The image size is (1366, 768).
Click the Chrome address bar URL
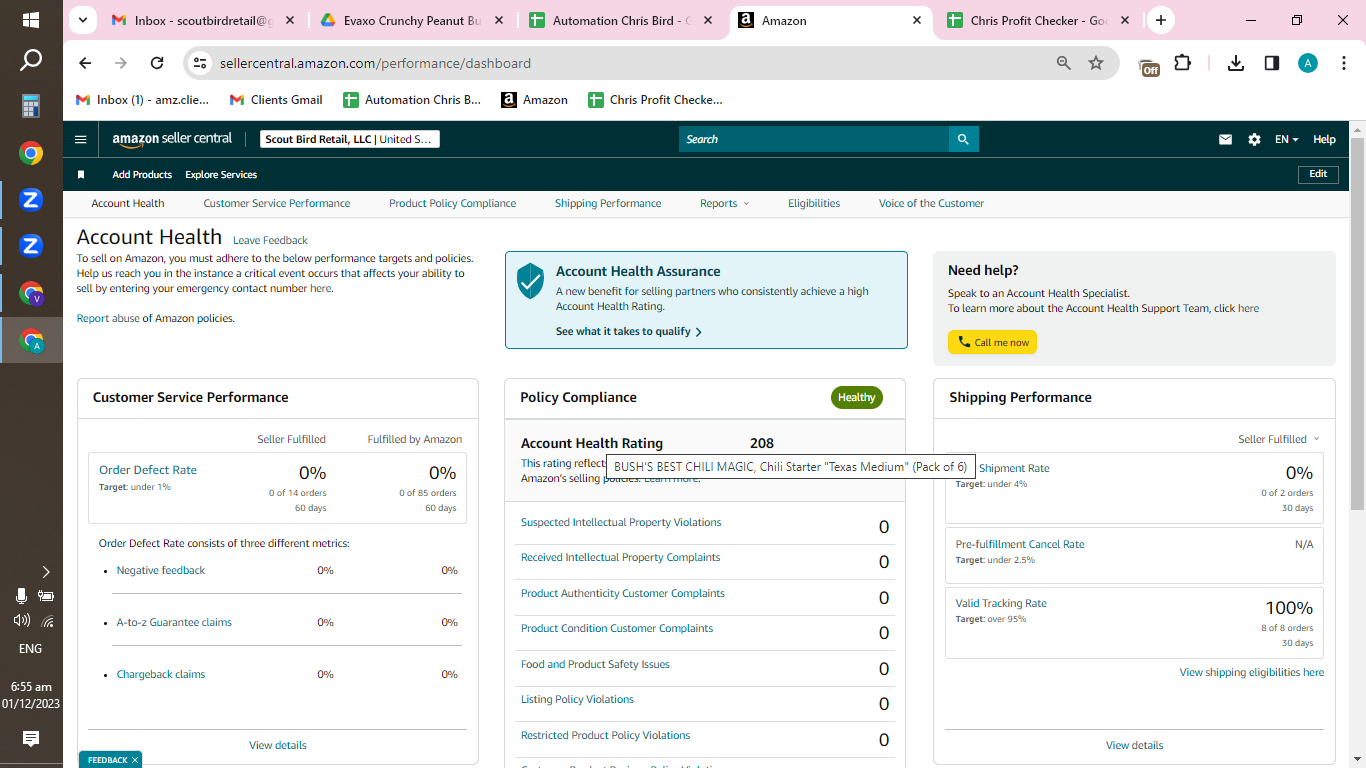point(375,63)
